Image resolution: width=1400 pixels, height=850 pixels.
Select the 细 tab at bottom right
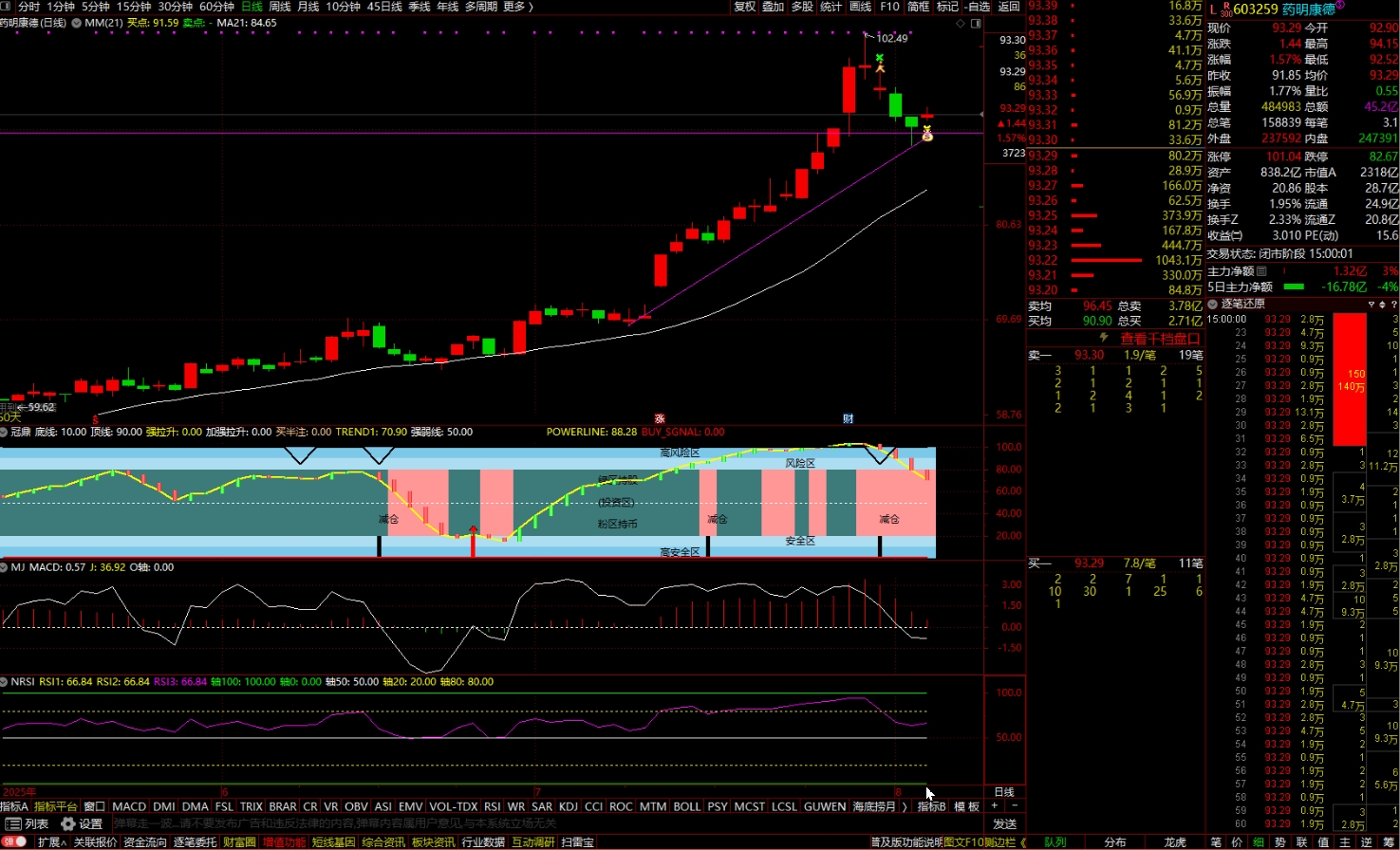tap(1259, 842)
